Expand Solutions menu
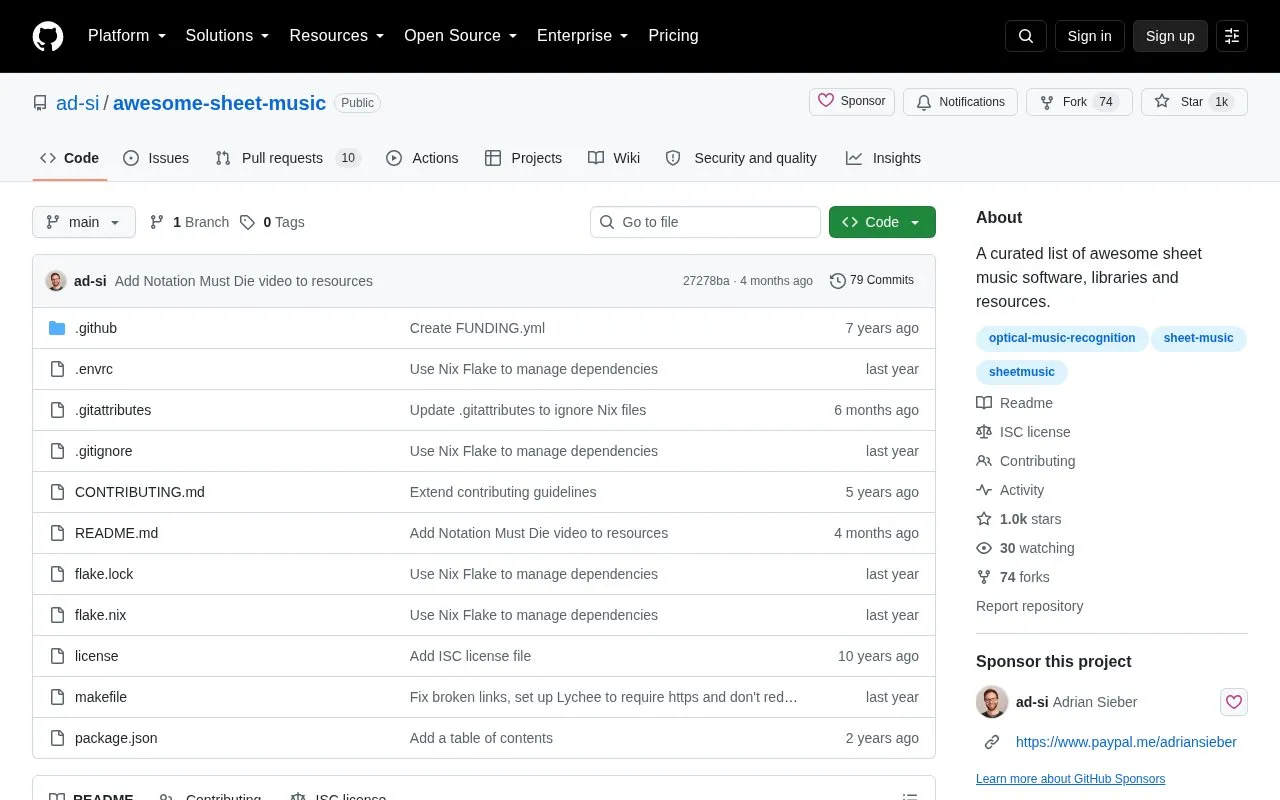The height and width of the screenshot is (800, 1280). (228, 36)
